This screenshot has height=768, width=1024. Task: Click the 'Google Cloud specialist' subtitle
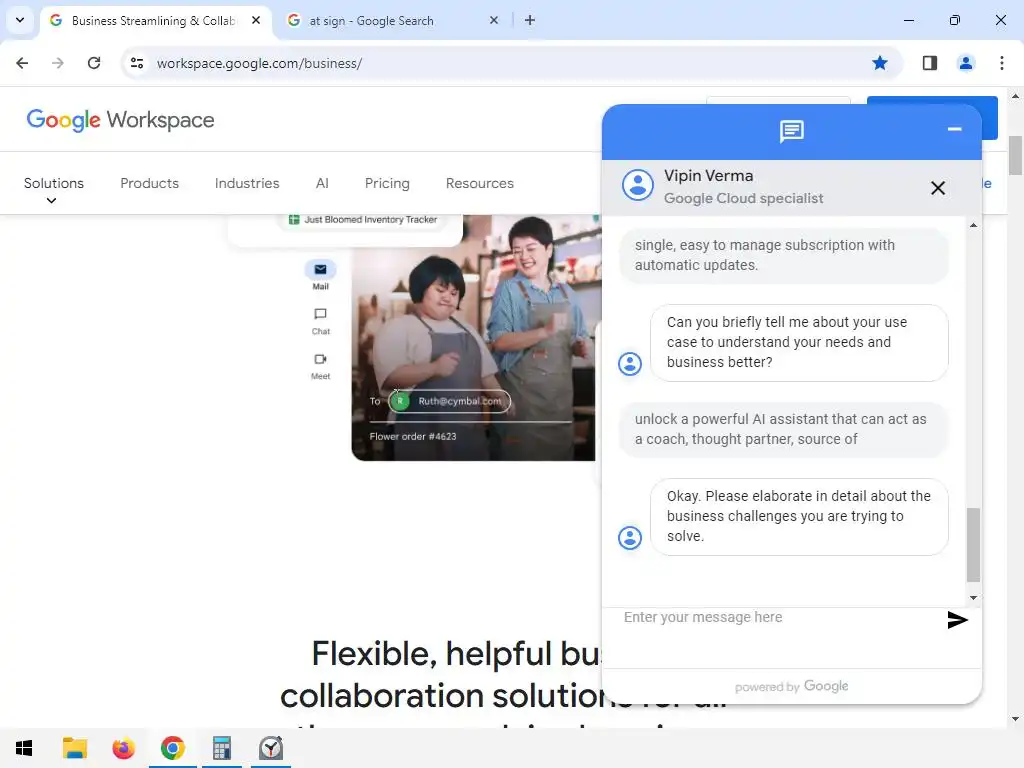[x=743, y=198]
